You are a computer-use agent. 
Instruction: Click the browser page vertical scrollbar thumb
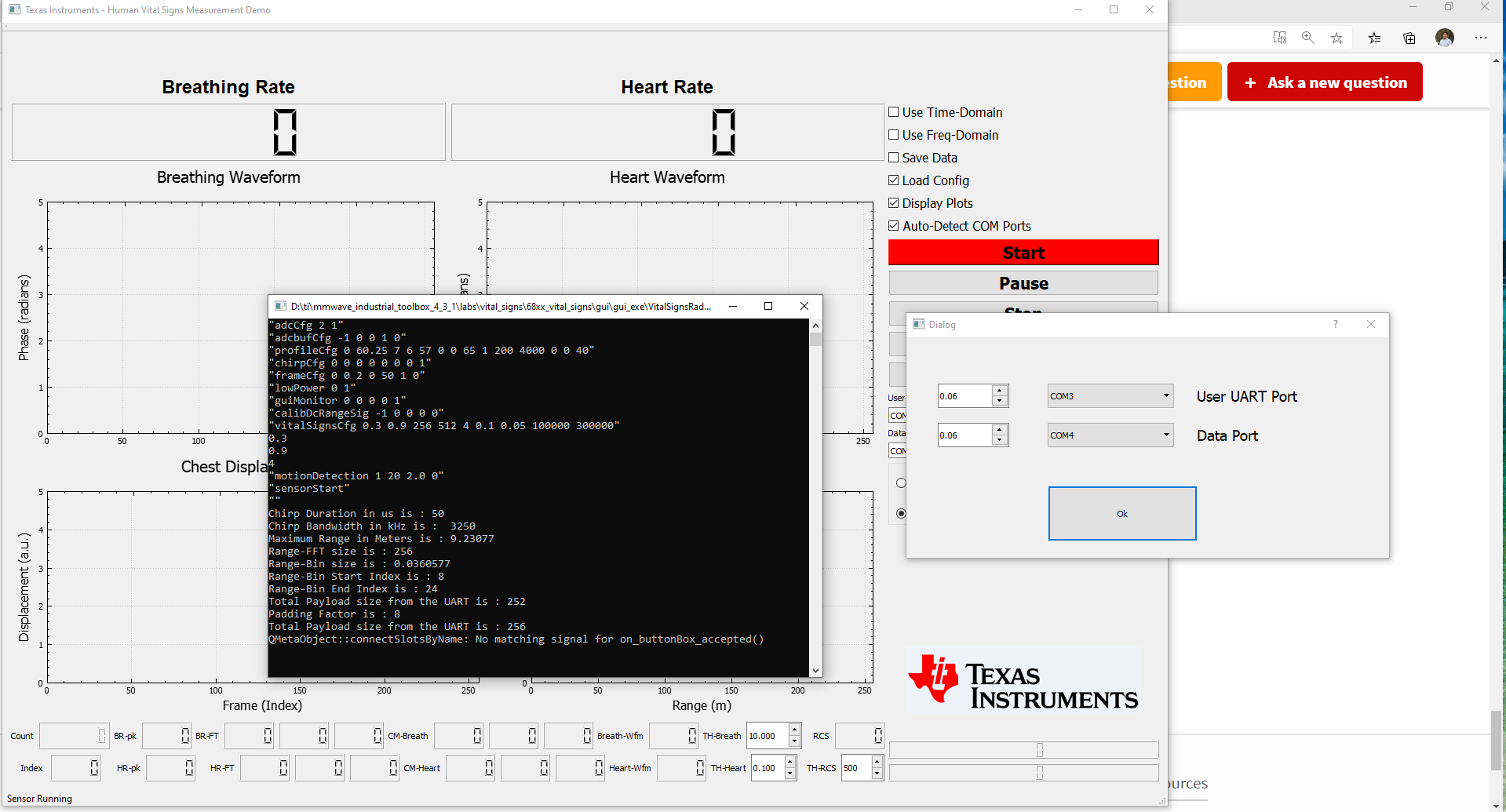[x=1497, y=741]
